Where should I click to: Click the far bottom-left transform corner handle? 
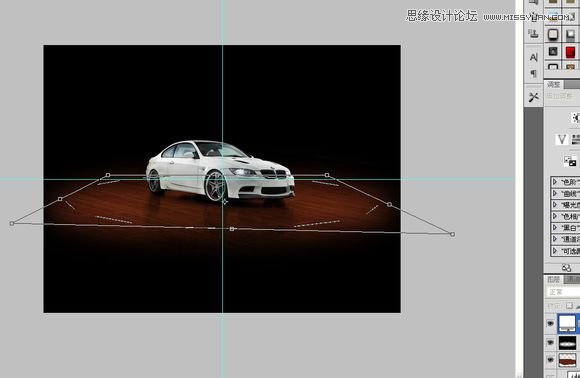click(12, 223)
